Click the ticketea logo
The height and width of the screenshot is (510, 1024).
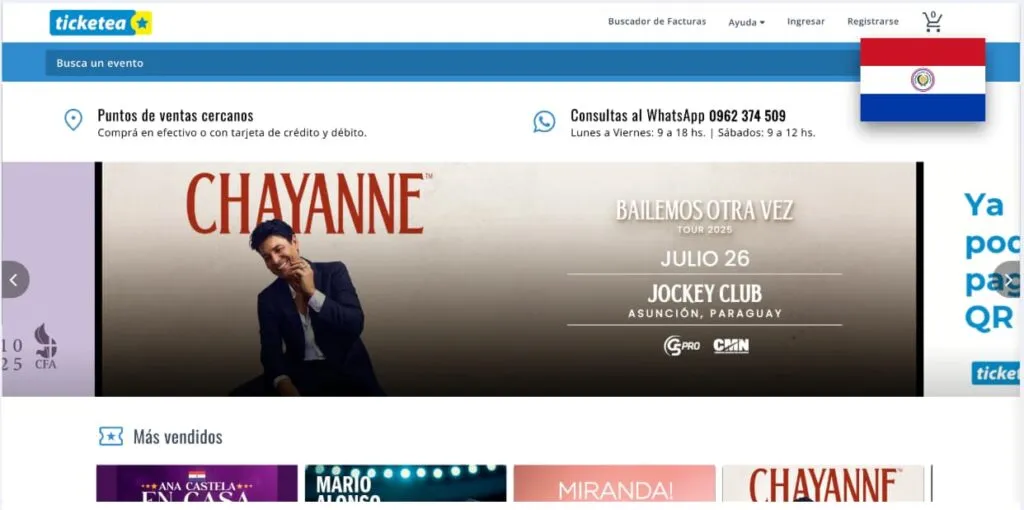pos(101,23)
